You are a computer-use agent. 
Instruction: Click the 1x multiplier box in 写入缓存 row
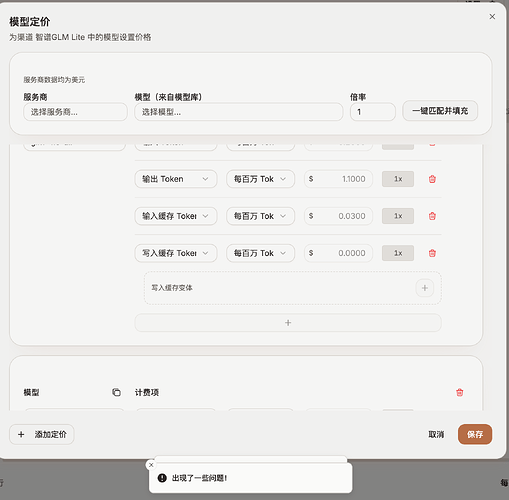[x=398, y=253]
